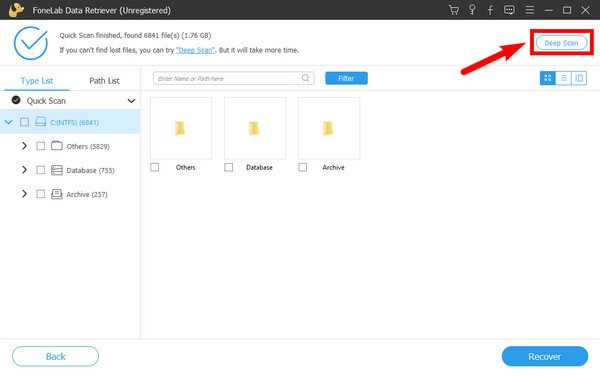Screen dimensions: 600x378
Task: Switch to detail column view
Action: 579,78
